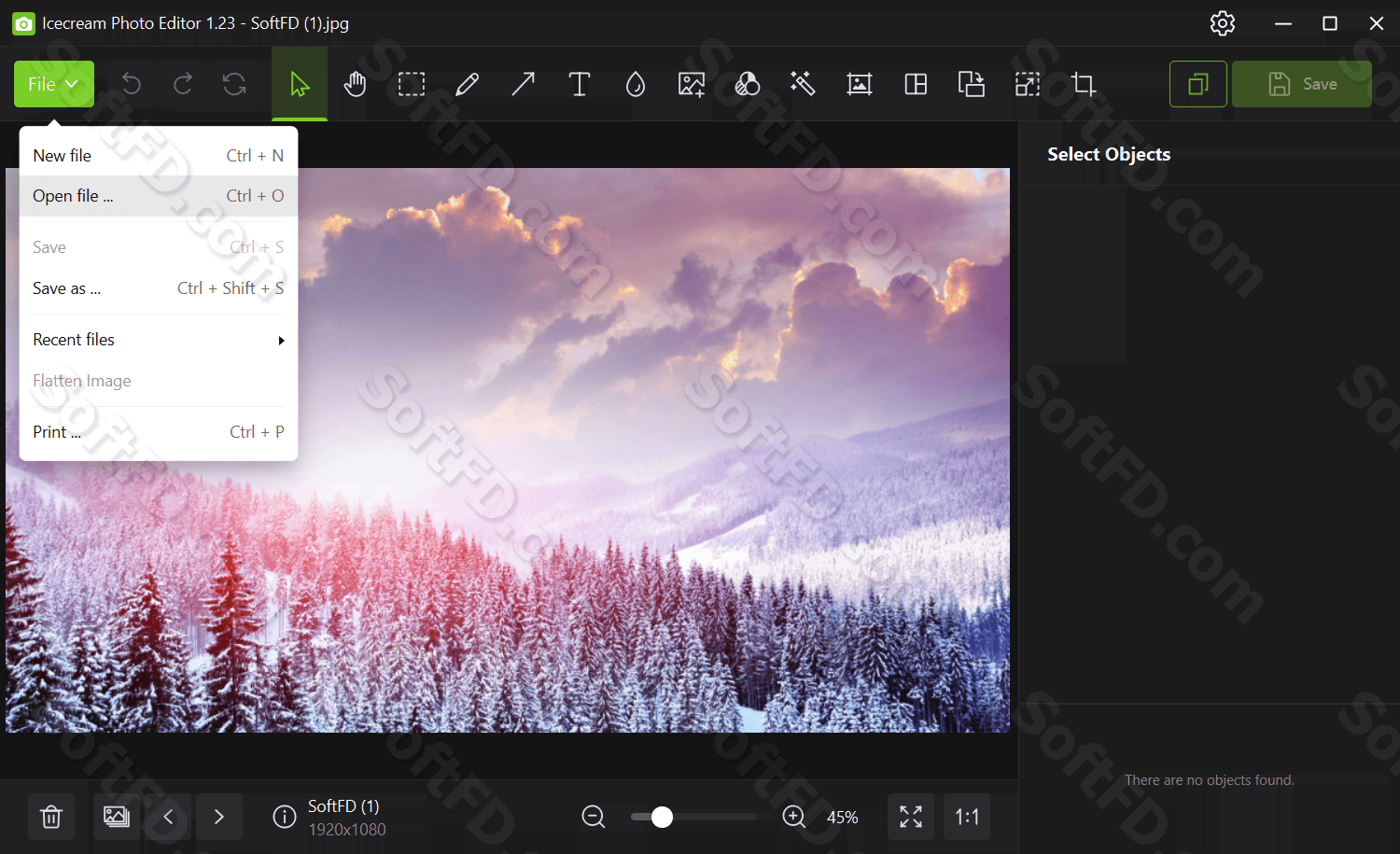Click the zoom slider handle
Viewport: 1400px width, 854px height.
tap(662, 818)
